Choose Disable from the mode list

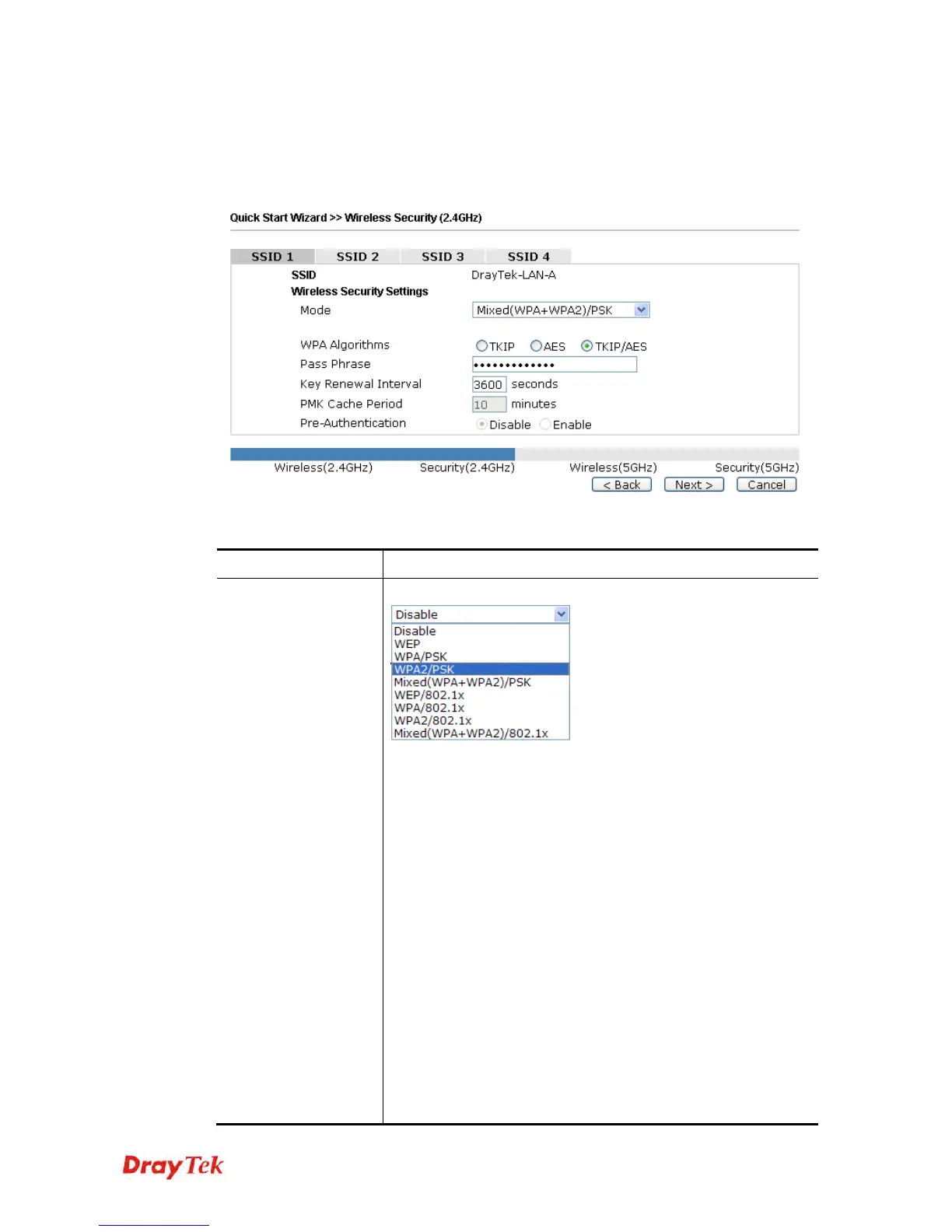481,632
